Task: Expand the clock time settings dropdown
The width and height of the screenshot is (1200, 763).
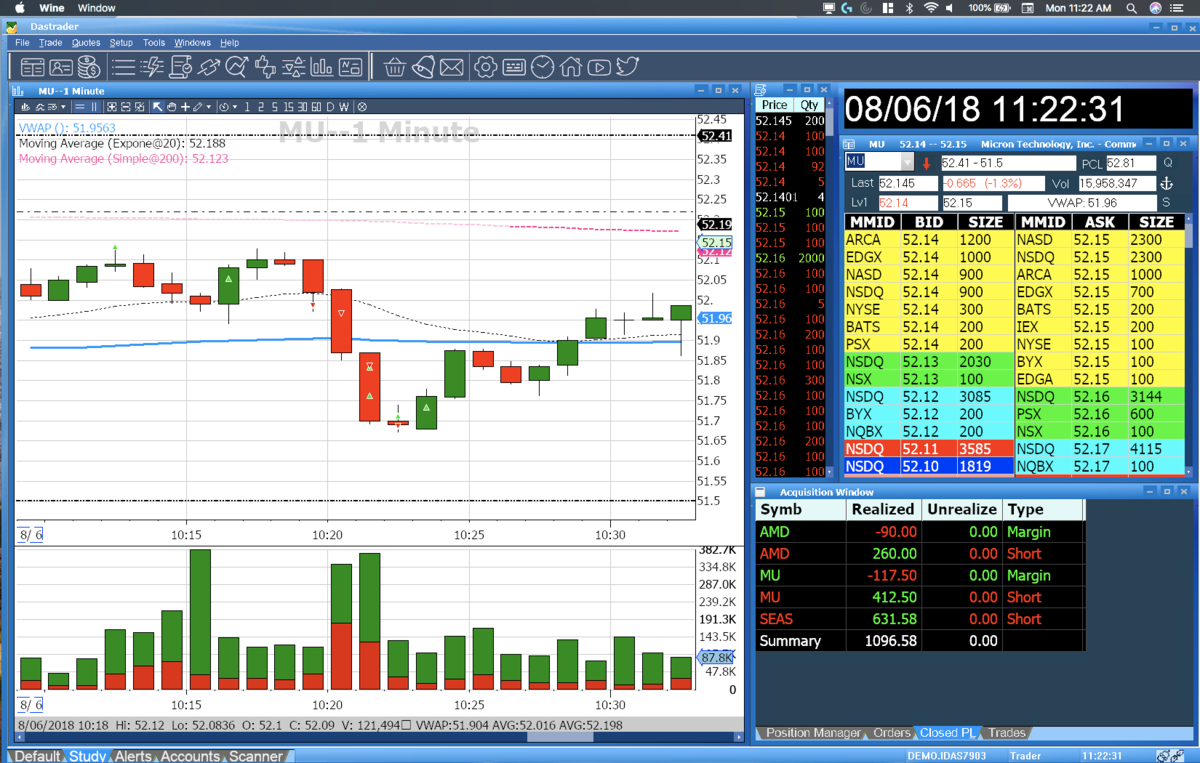Action: point(235,107)
